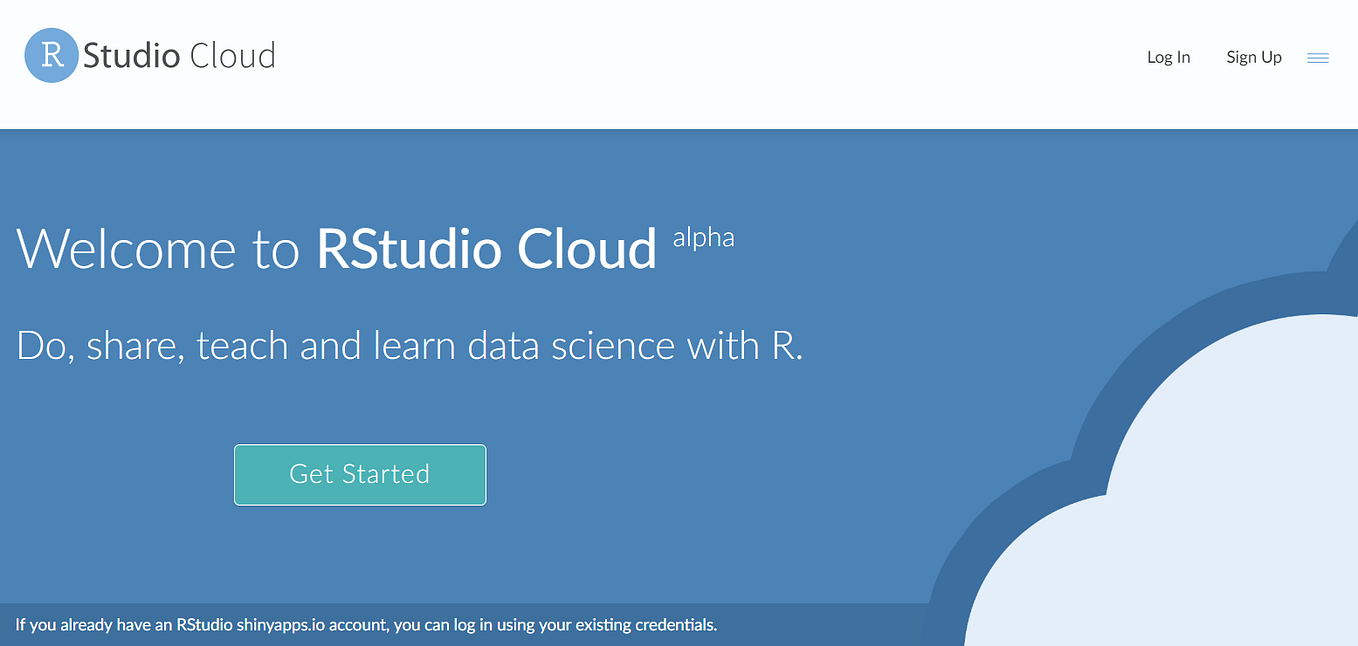The height and width of the screenshot is (646, 1358).
Task: Open the hamburger menu icon
Action: 1318,58
